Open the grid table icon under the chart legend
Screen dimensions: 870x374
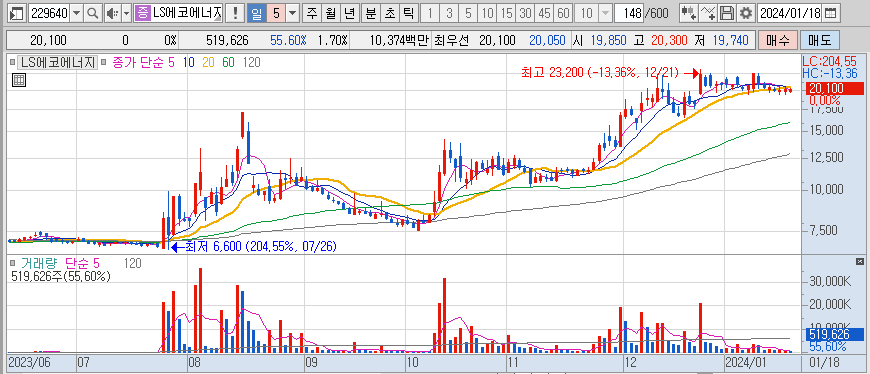tap(19, 80)
